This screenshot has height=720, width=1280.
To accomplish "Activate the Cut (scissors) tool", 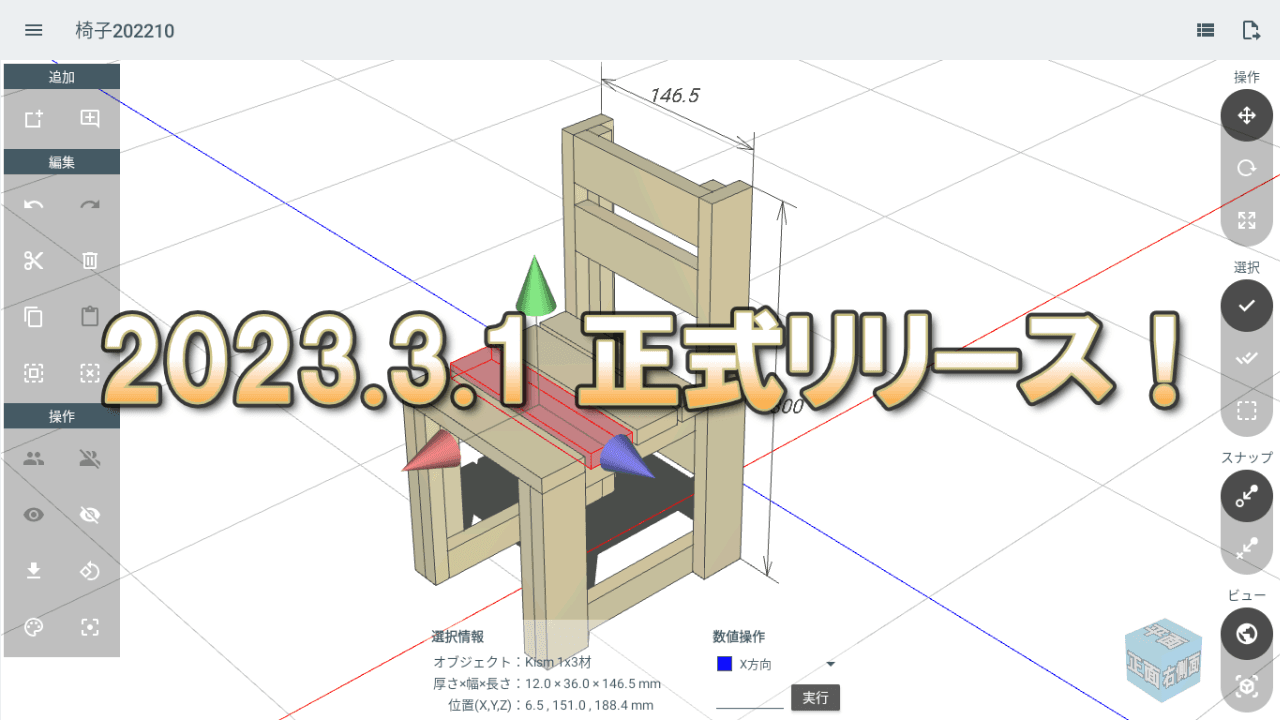I will pos(33,261).
